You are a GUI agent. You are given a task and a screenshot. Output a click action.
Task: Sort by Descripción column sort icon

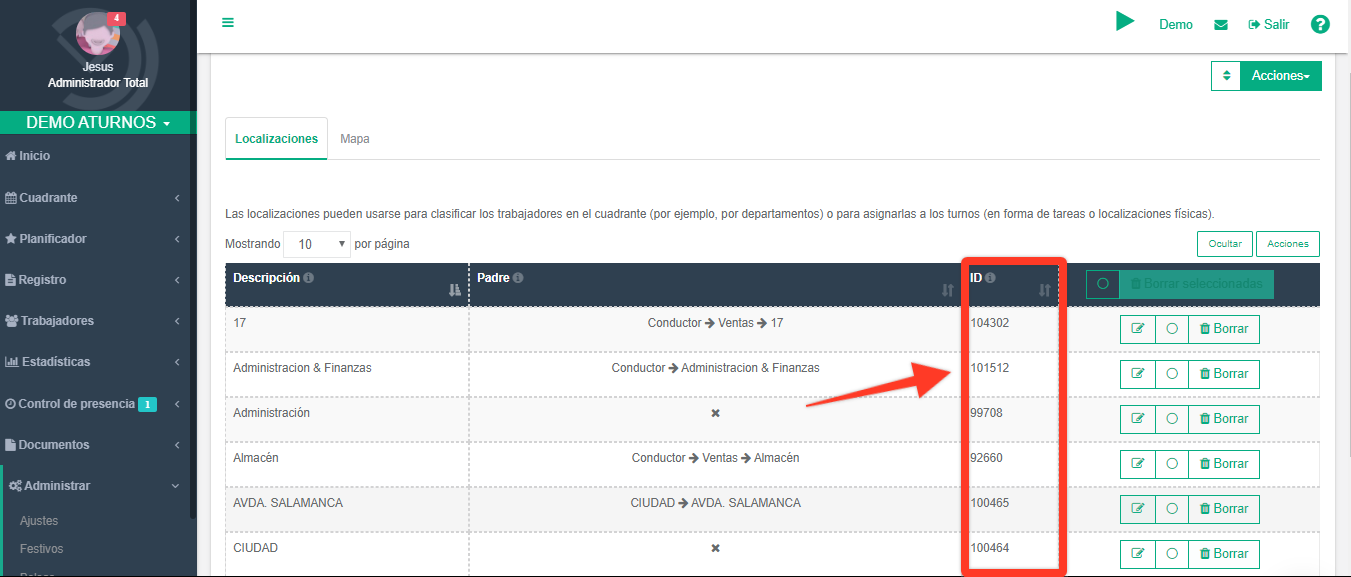(x=455, y=290)
